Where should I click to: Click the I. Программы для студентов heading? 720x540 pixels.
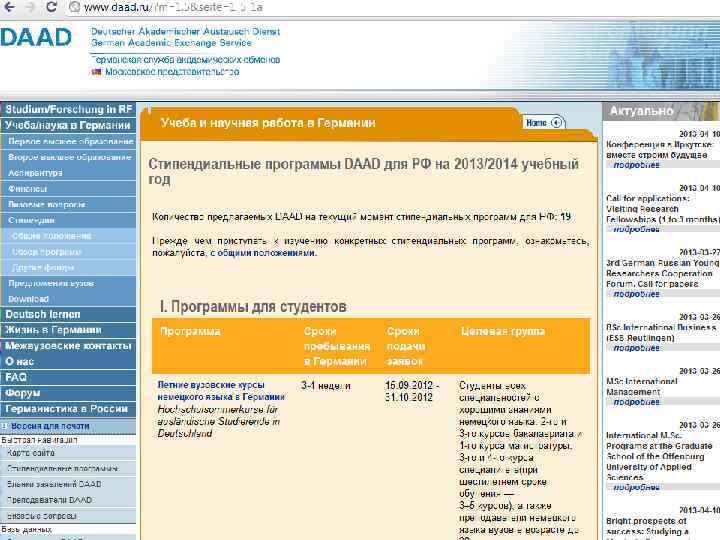pyautogui.click(x=253, y=307)
